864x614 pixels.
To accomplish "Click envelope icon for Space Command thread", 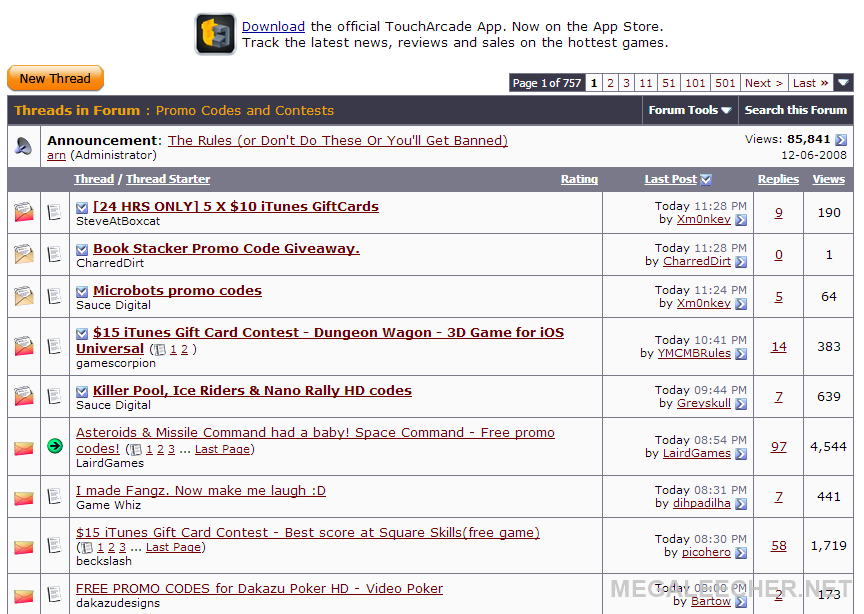I will coord(24,449).
